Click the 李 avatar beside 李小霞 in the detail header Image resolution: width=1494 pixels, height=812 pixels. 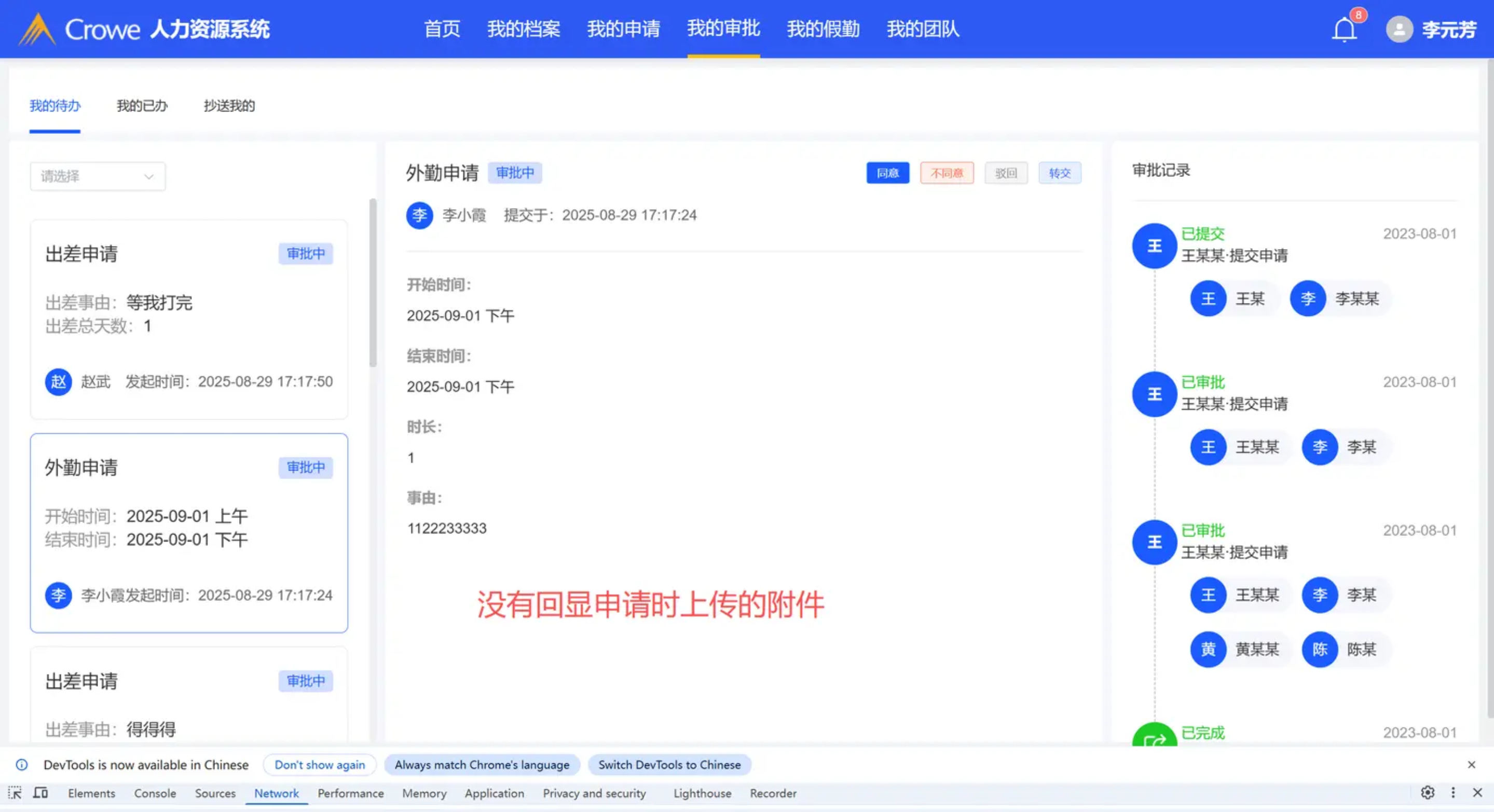[x=419, y=215]
